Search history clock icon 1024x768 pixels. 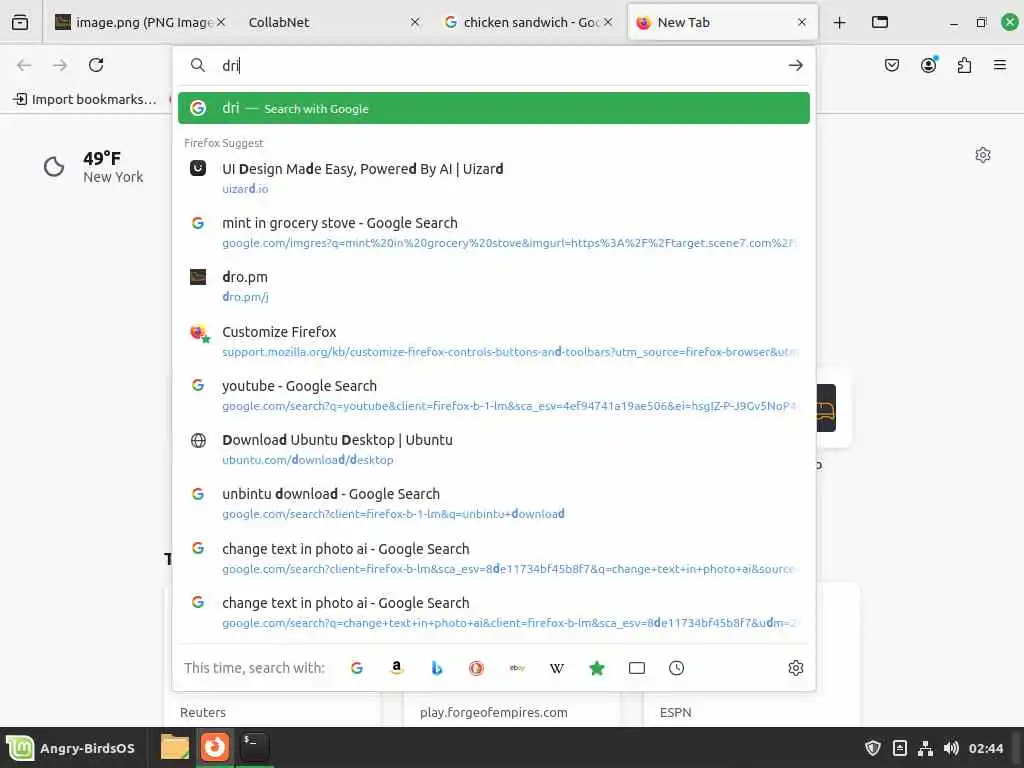pyautogui.click(x=676, y=667)
